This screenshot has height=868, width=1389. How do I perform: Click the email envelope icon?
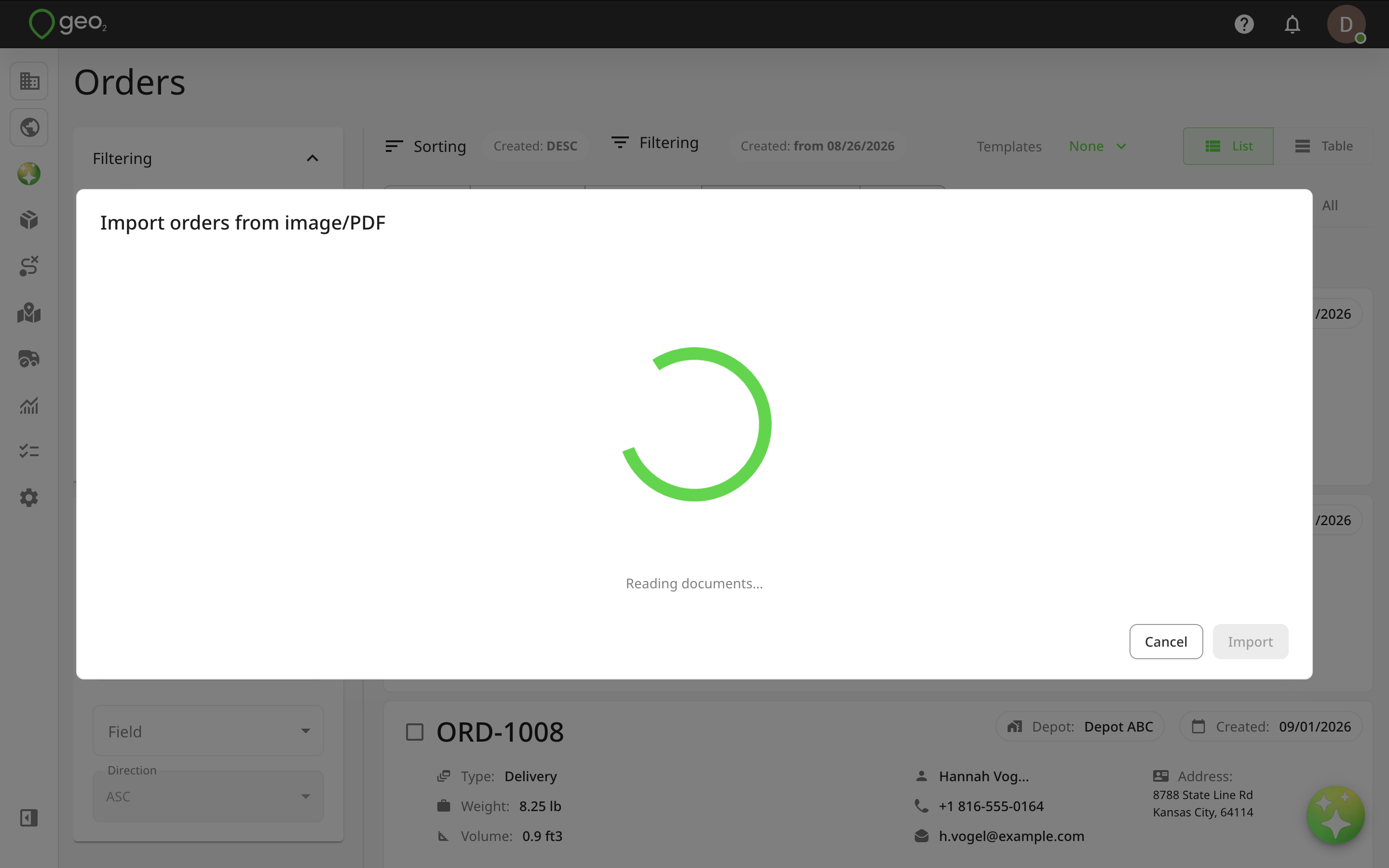pos(921,836)
